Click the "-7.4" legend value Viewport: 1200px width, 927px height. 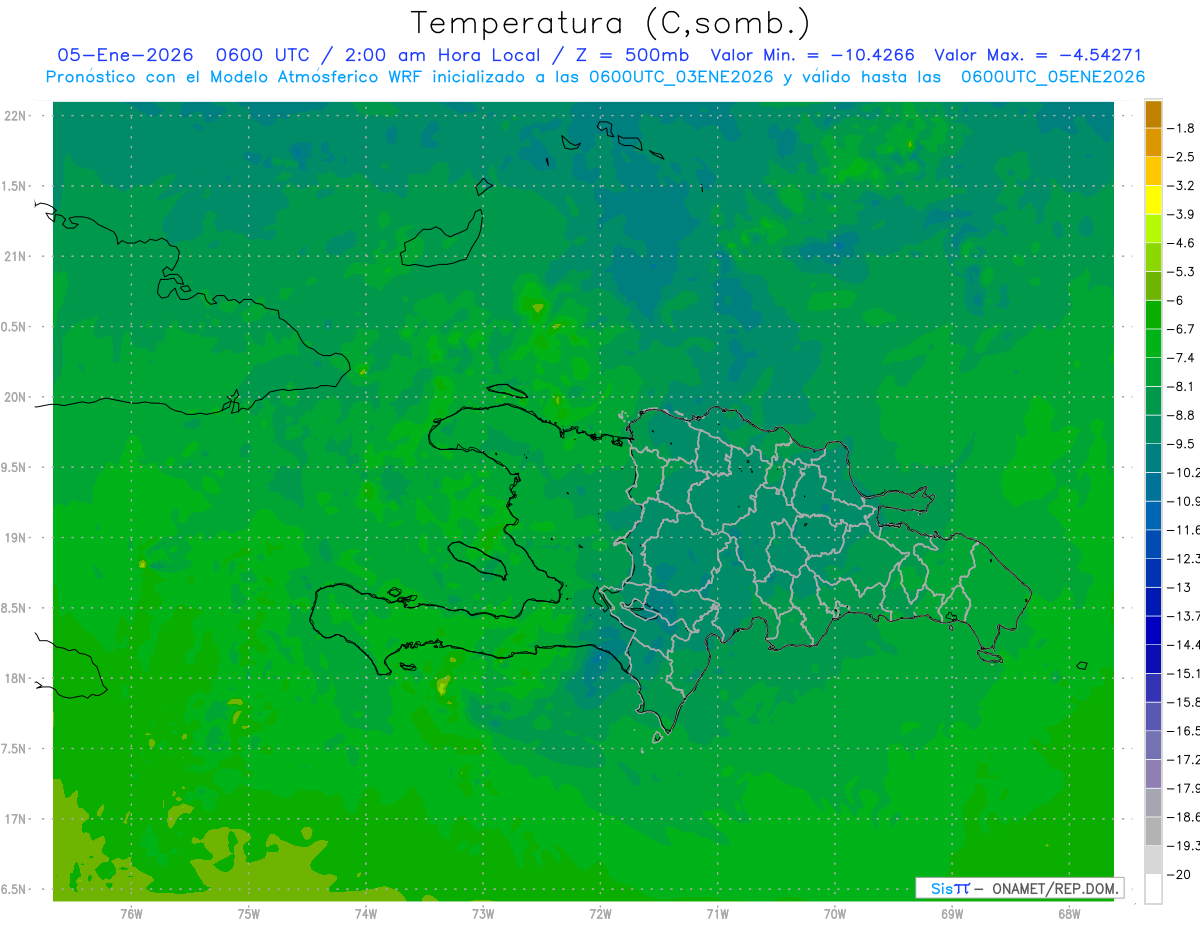(1182, 358)
